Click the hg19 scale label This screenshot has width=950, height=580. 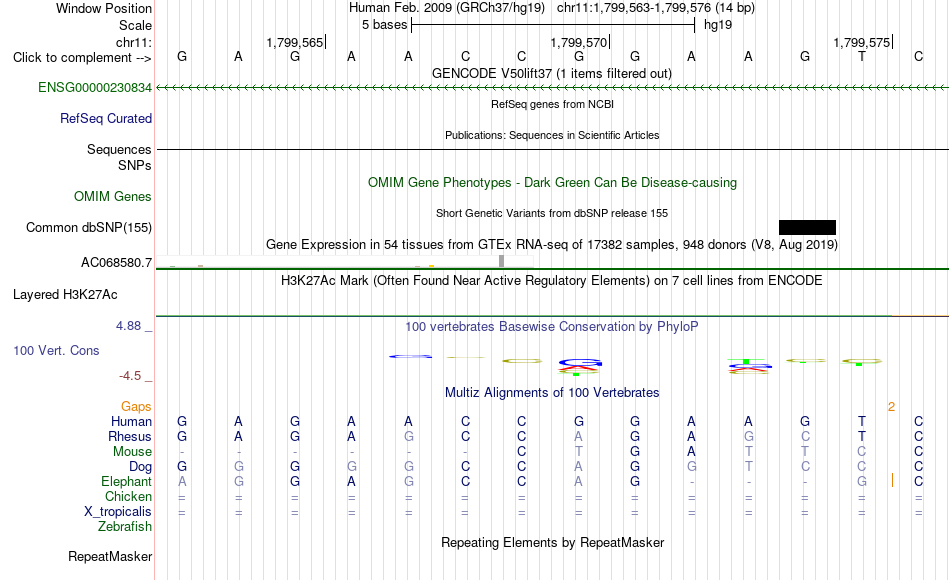[x=718, y=25]
